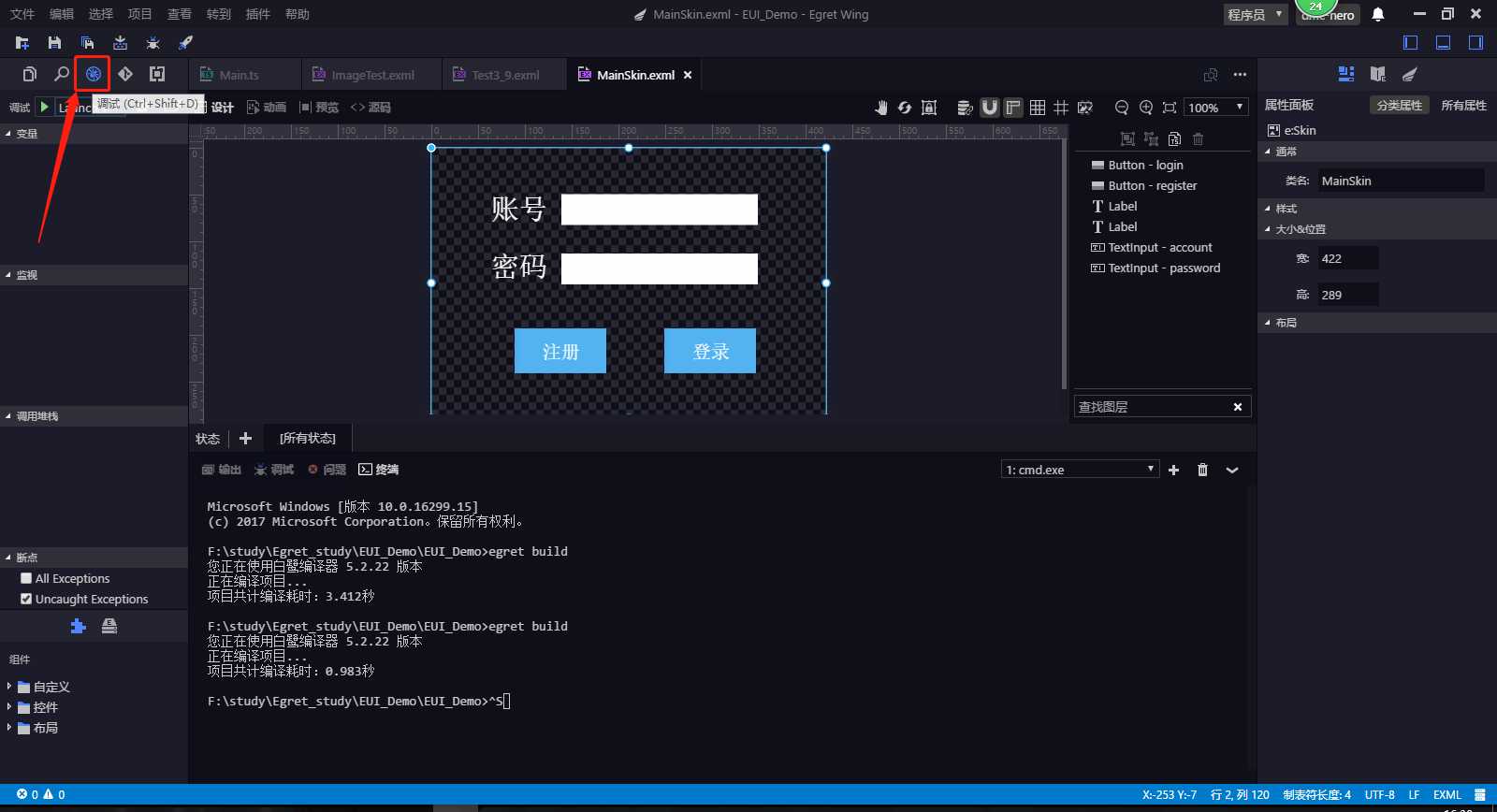Open the 100% zoom level dropdown
1497x812 pixels.
pos(1215,108)
